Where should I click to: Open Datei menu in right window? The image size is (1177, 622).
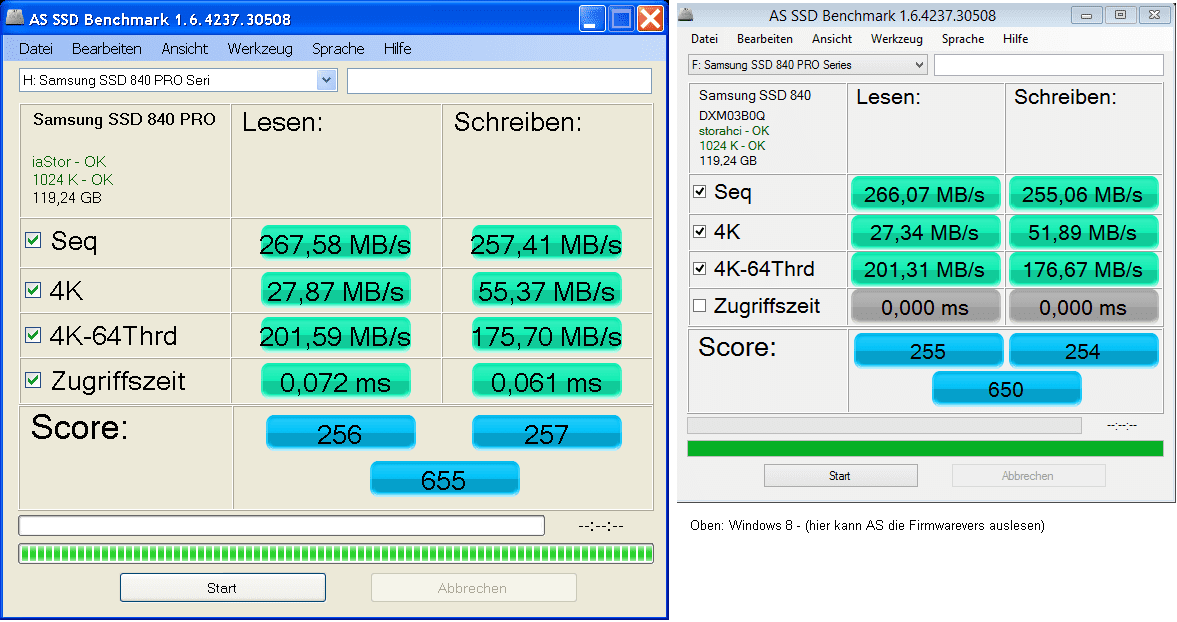point(704,39)
